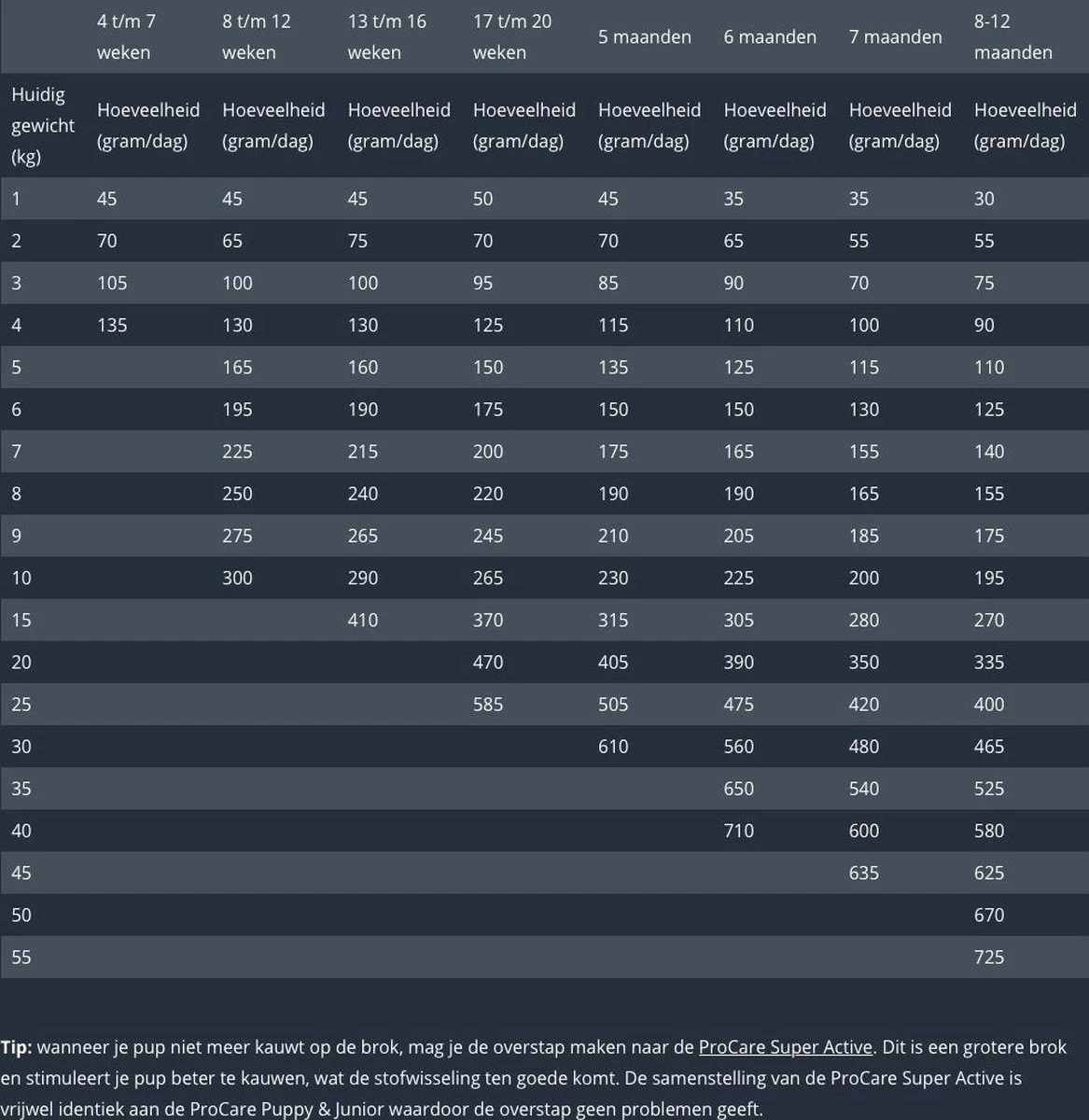1089x1120 pixels.
Task: Click the "13 t/m 16 weken" header
Action: coord(386,36)
